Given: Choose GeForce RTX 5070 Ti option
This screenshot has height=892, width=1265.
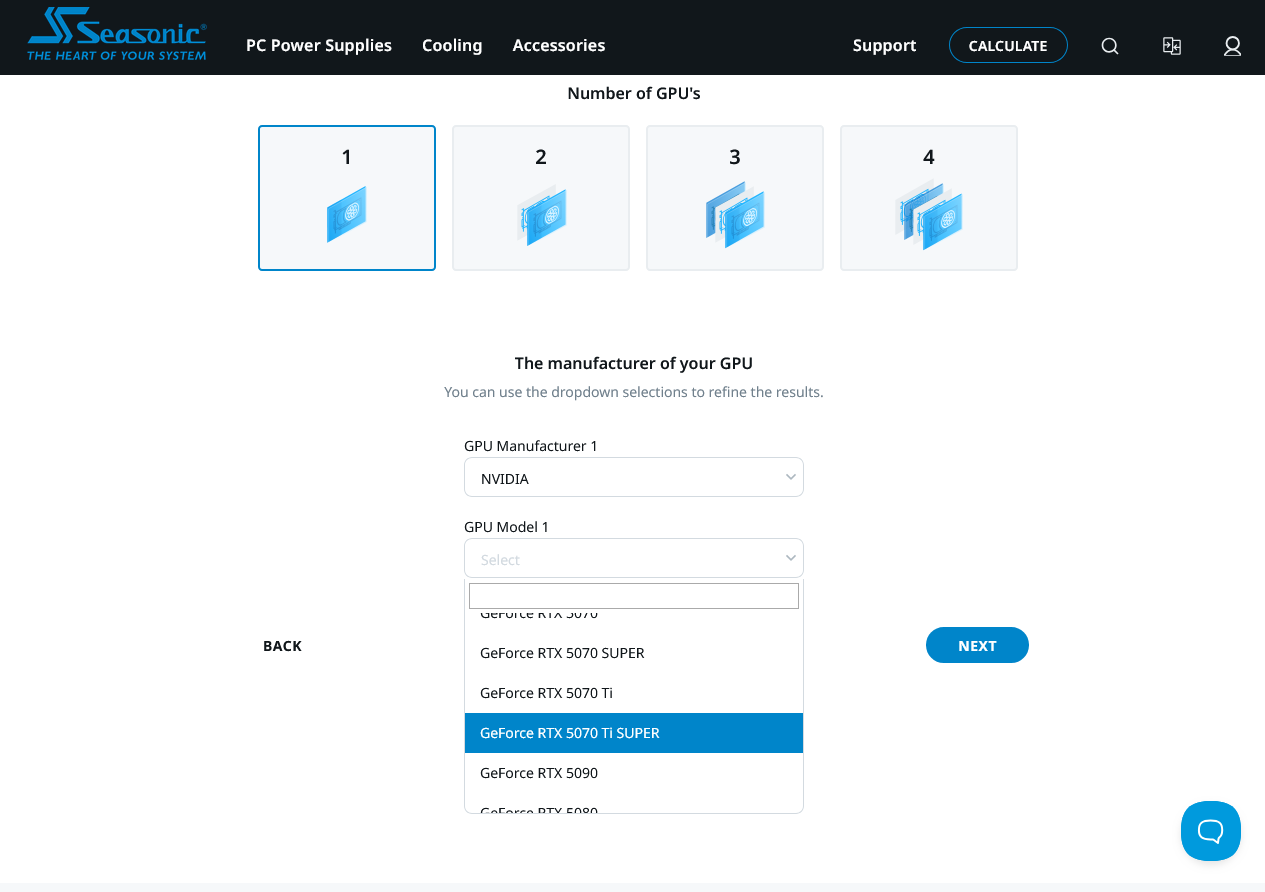Looking at the screenshot, I should tap(634, 693).
